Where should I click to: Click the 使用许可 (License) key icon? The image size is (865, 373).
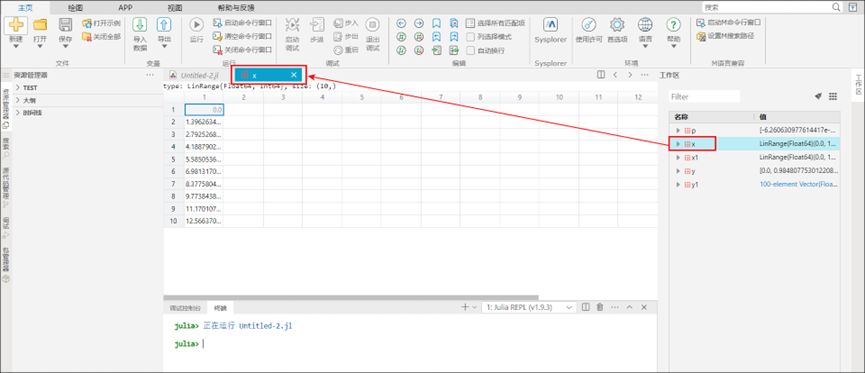[589, 25]
